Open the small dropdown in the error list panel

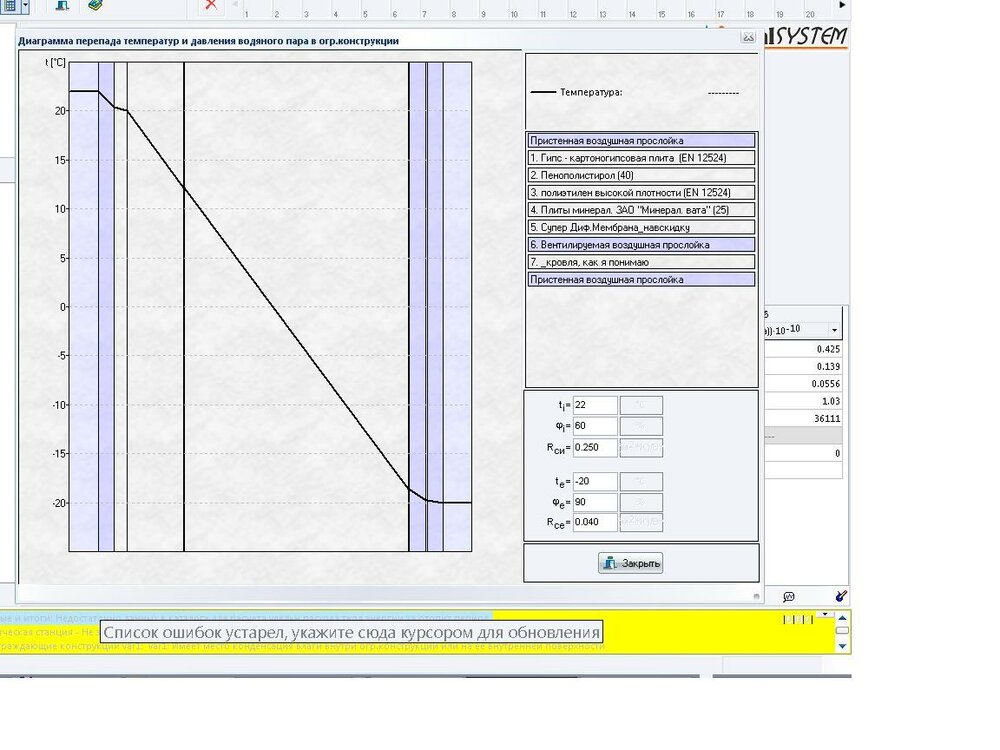[825, 614]
